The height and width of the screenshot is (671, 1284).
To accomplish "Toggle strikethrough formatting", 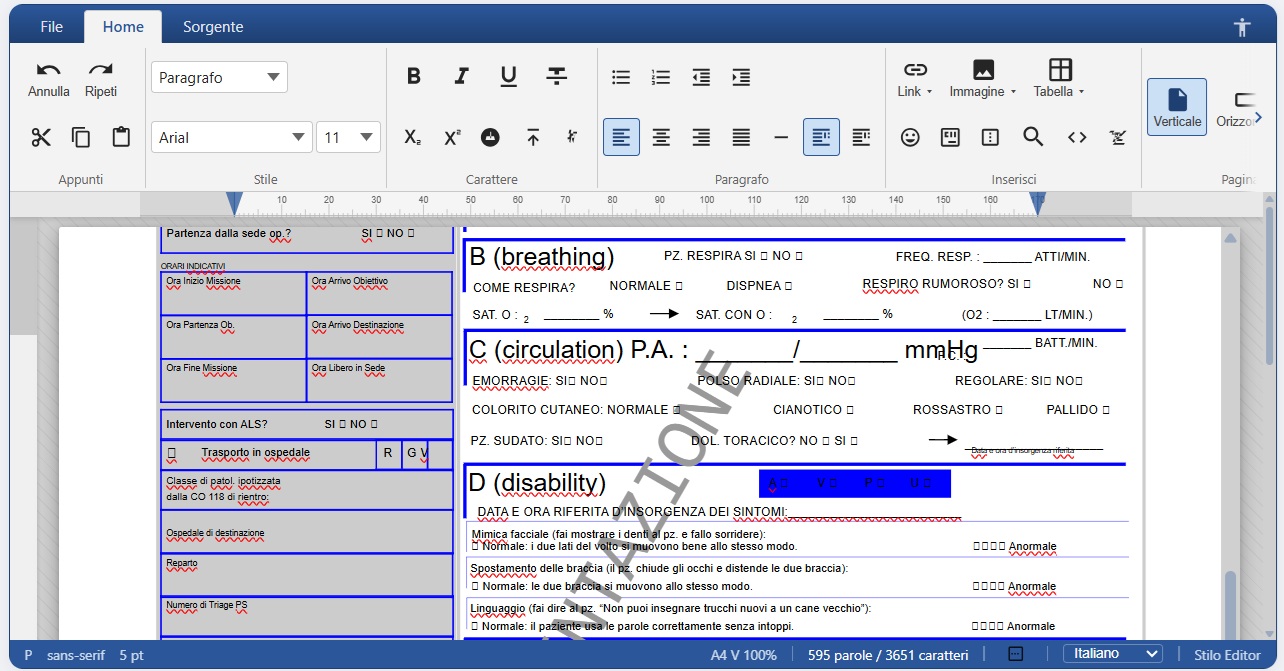I will 557,77.
